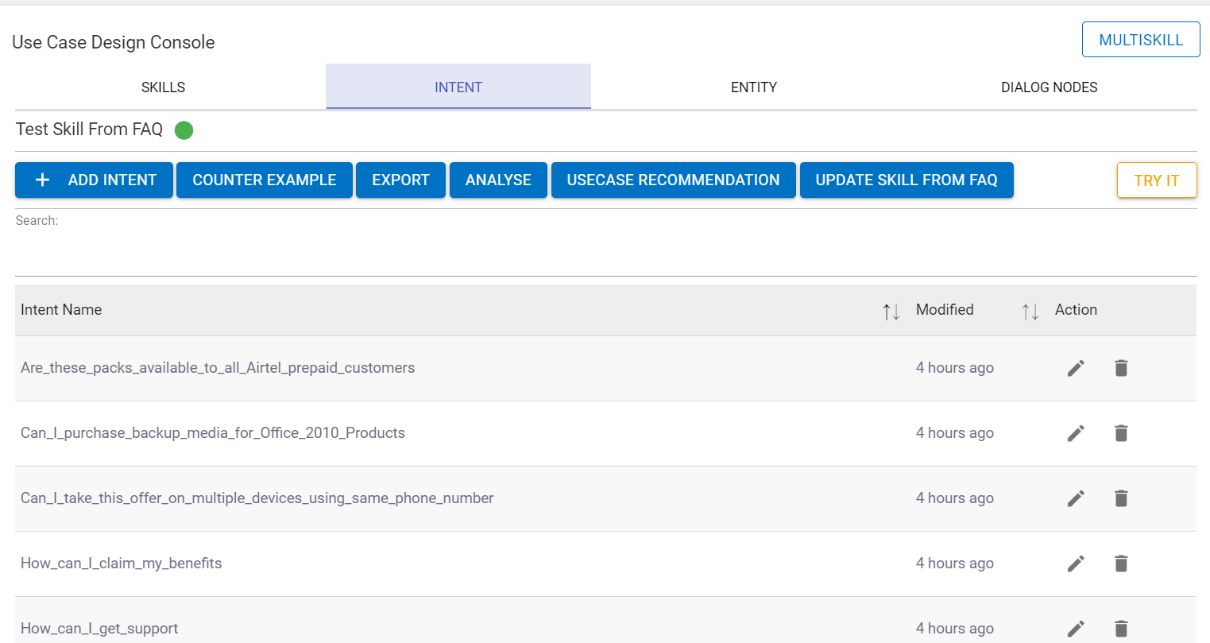Sort by Modified column arrows
This screenshot has height=643, width=1210.
1030,311
